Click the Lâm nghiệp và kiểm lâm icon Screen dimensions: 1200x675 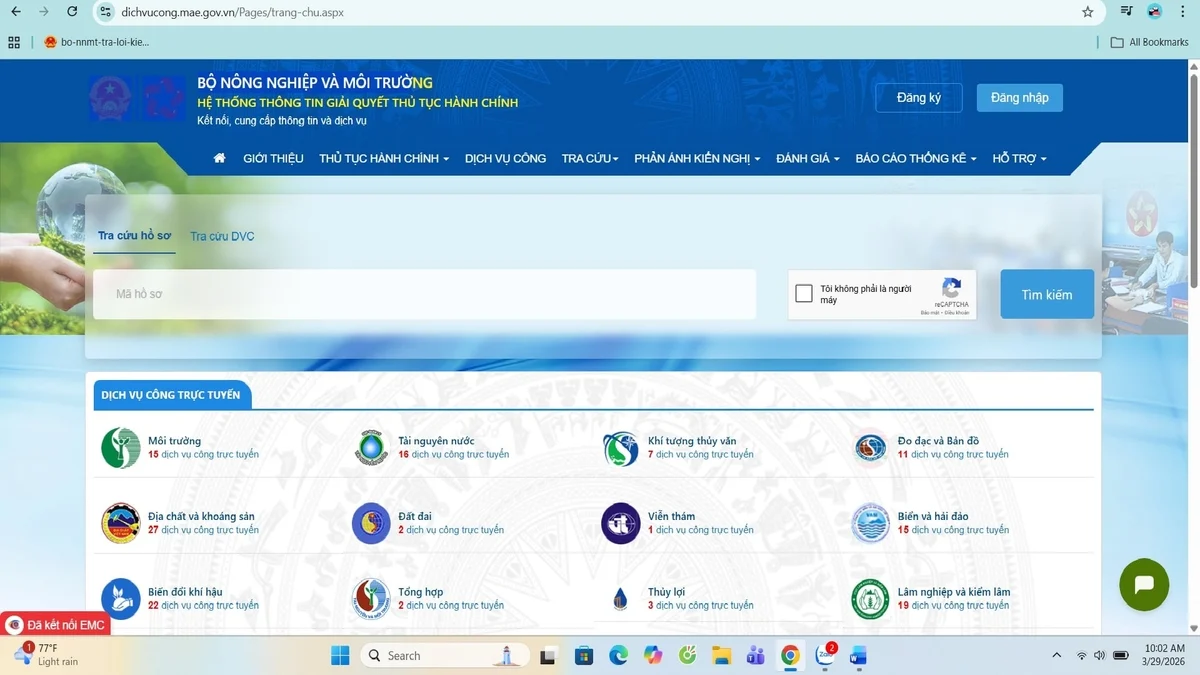coord(871,599)
